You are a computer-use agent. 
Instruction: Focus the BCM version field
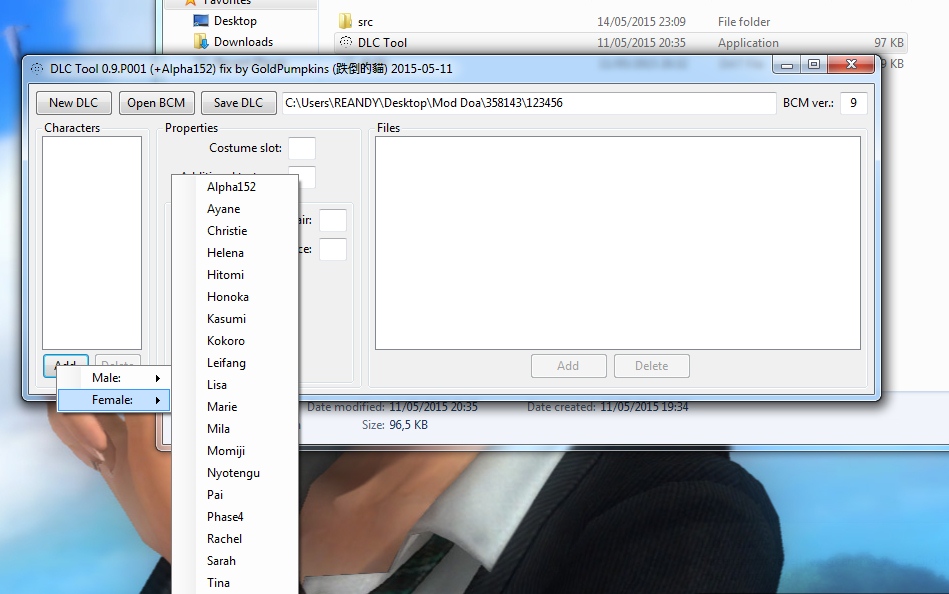point(853,103)
